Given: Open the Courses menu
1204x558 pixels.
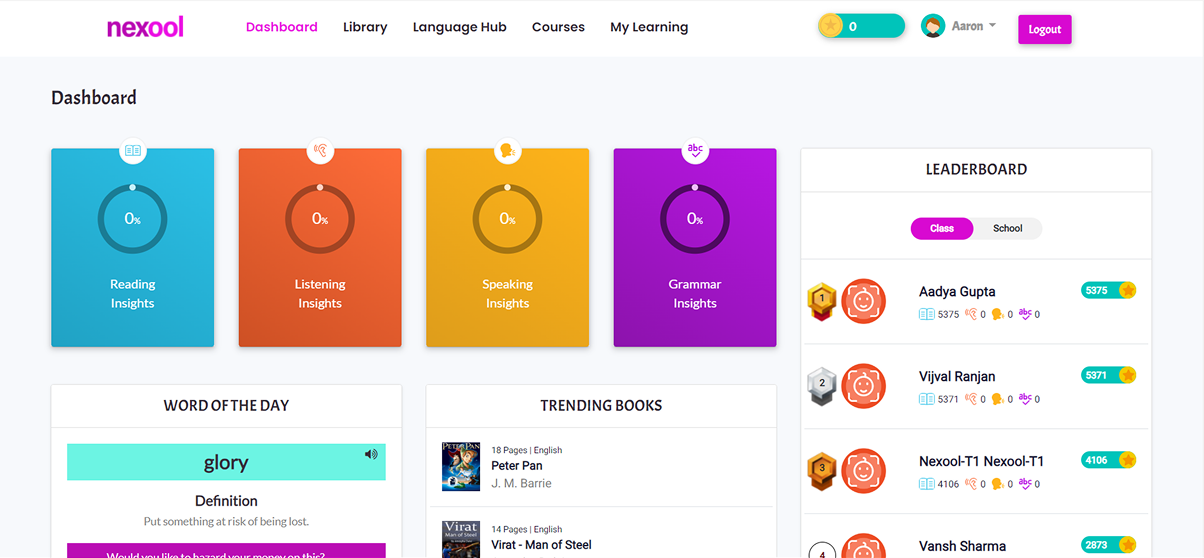Looking at the screenshot, I should 558,27.
